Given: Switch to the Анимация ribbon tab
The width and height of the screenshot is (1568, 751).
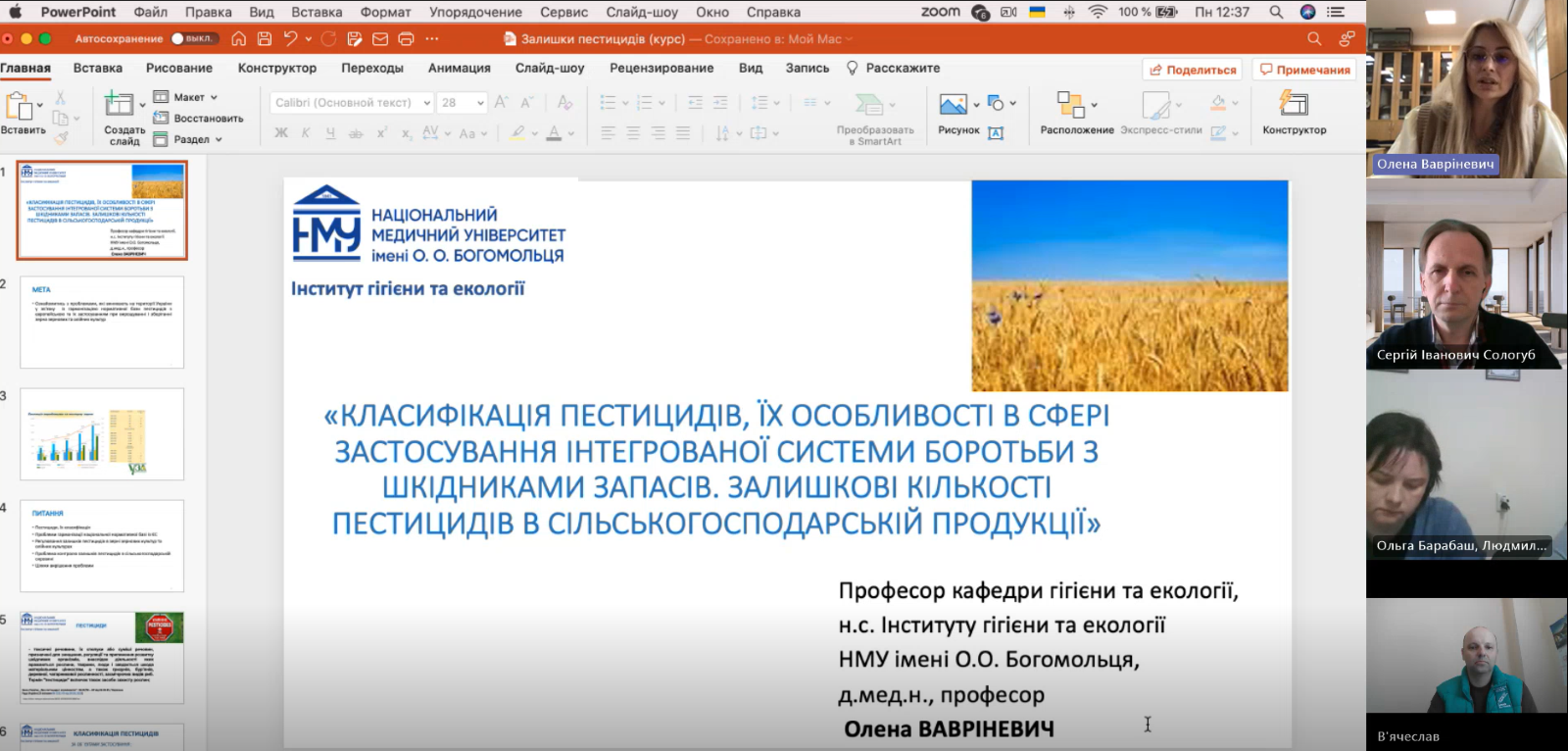Looking at the screenshot, I should click(459, 68).
